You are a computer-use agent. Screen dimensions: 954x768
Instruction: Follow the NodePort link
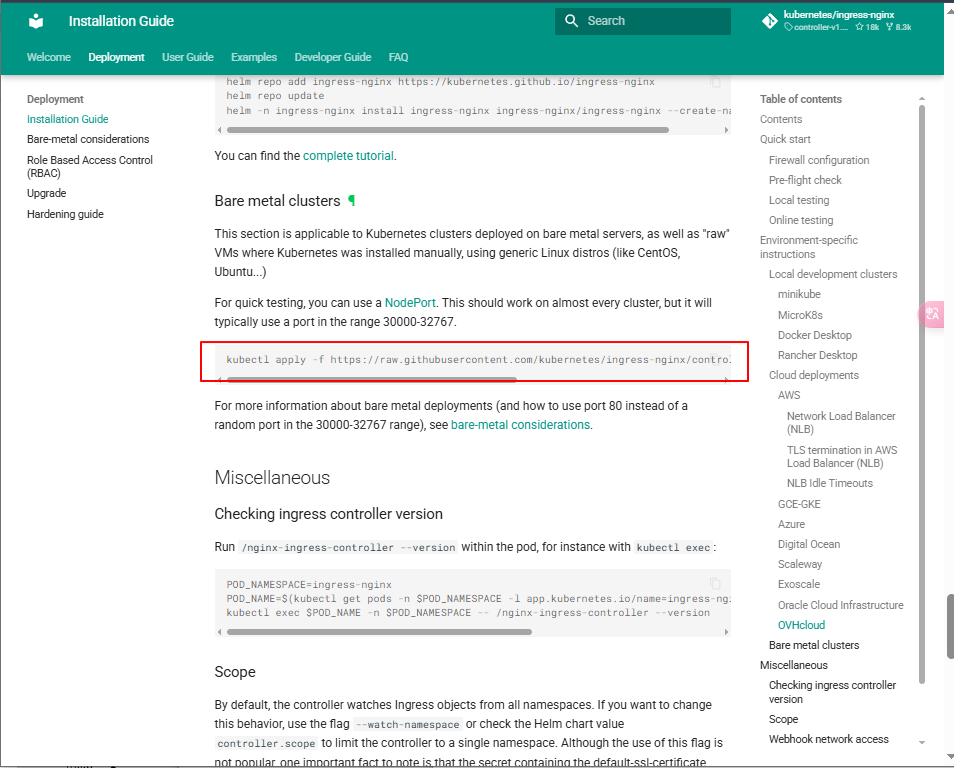tap(410, 302)
